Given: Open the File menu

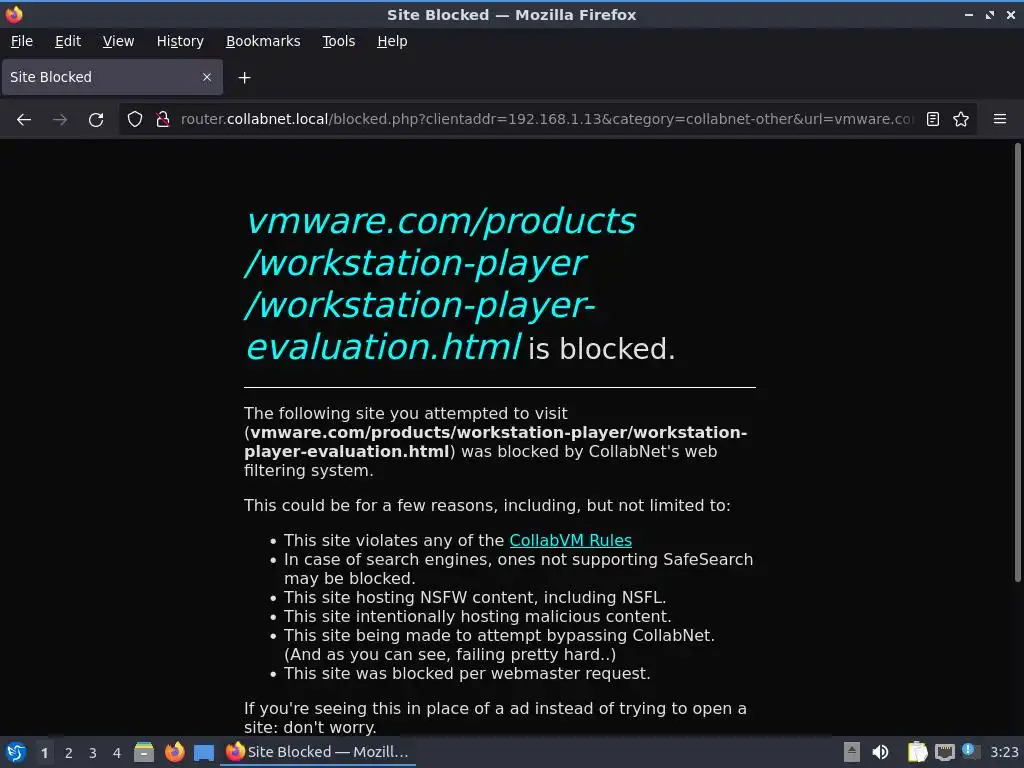Looking at the screenshot, I should point(22,41).
